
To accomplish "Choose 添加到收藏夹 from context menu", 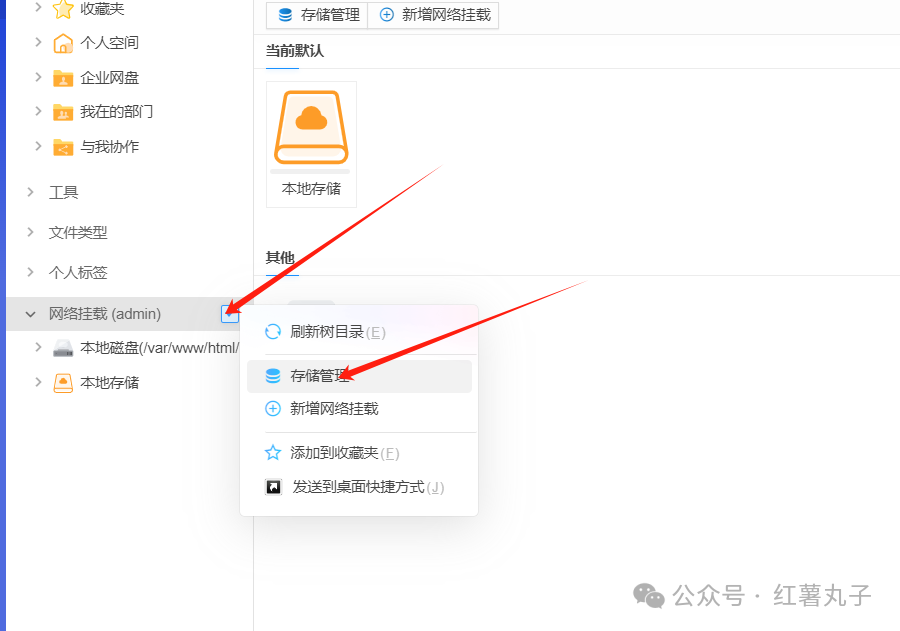I will [359, 453].
